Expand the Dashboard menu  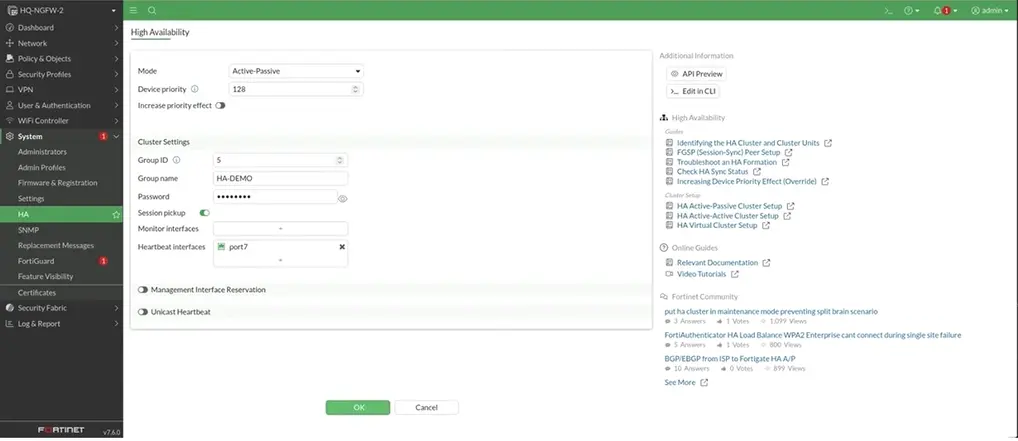(x=61, y=28)
